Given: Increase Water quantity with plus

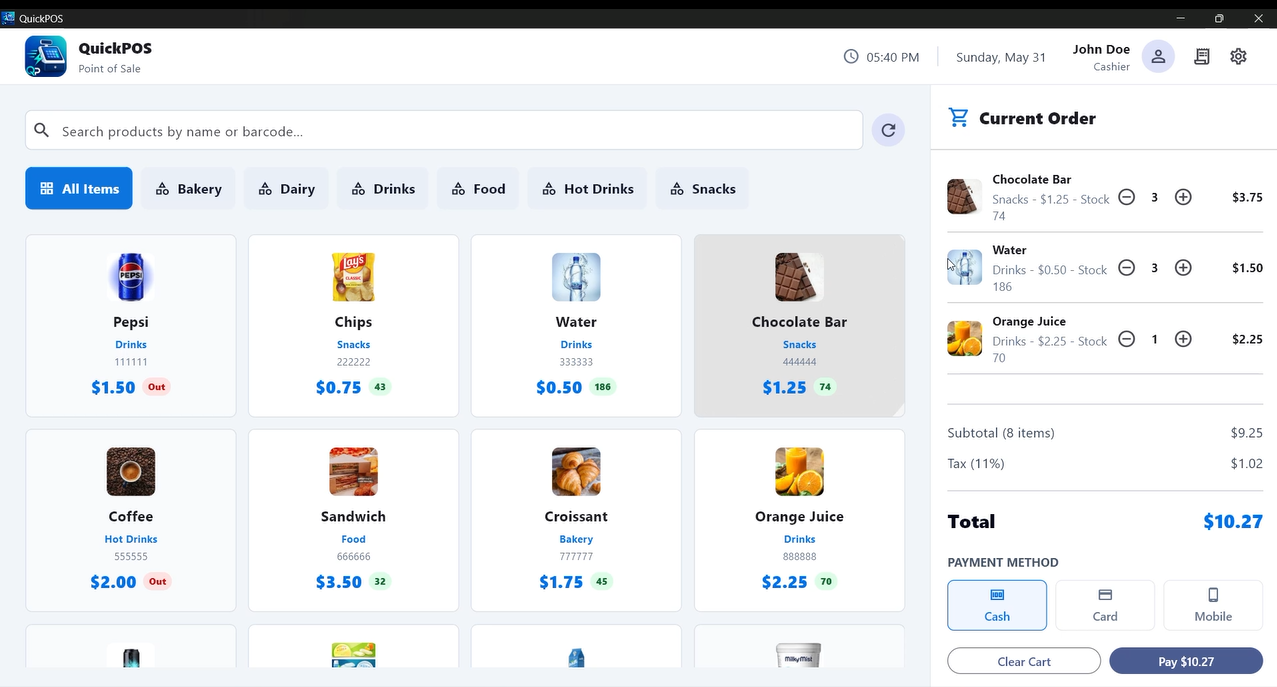Looking at the screenshot, I should tap(1183, 268).
